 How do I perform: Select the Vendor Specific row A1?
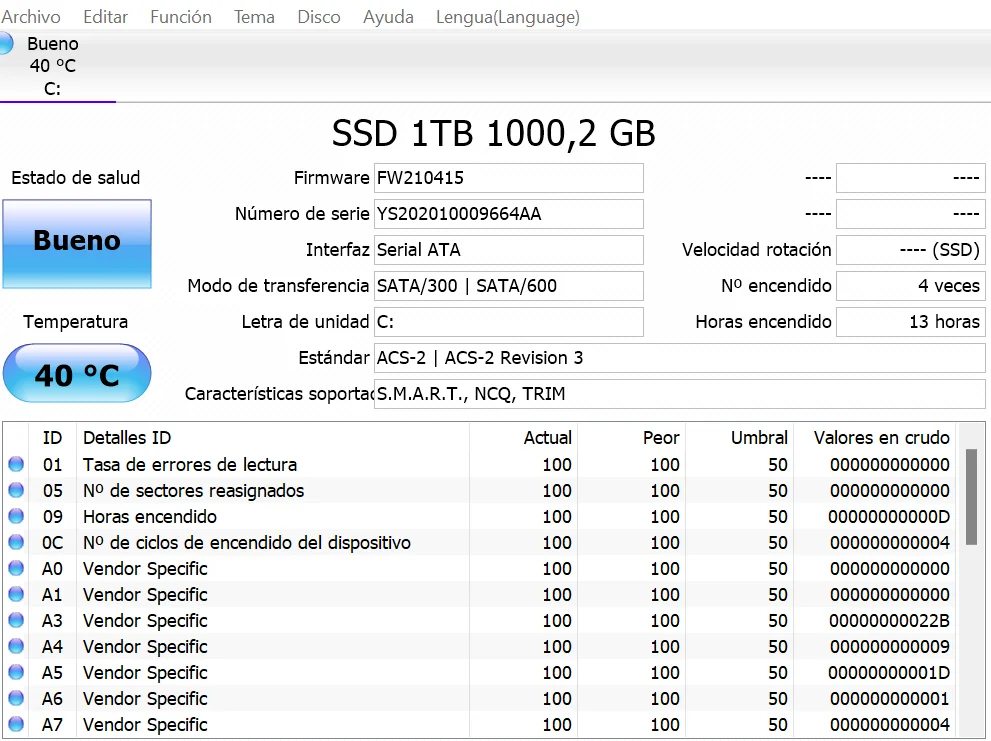pos(480,594)
